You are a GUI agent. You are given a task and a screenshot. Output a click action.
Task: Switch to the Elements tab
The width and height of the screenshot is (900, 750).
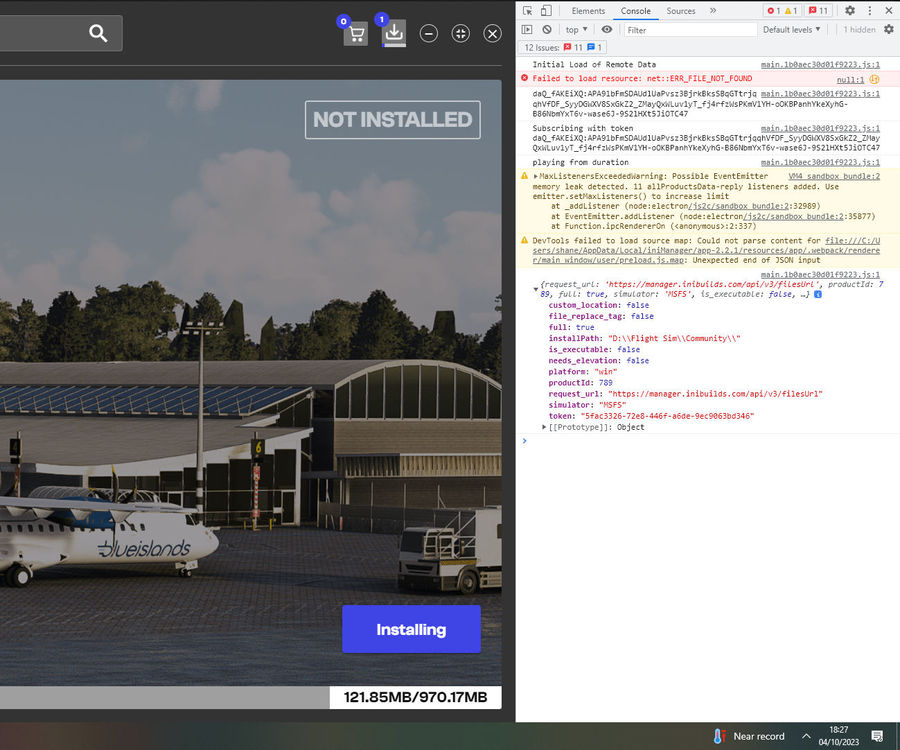point(588,11)
